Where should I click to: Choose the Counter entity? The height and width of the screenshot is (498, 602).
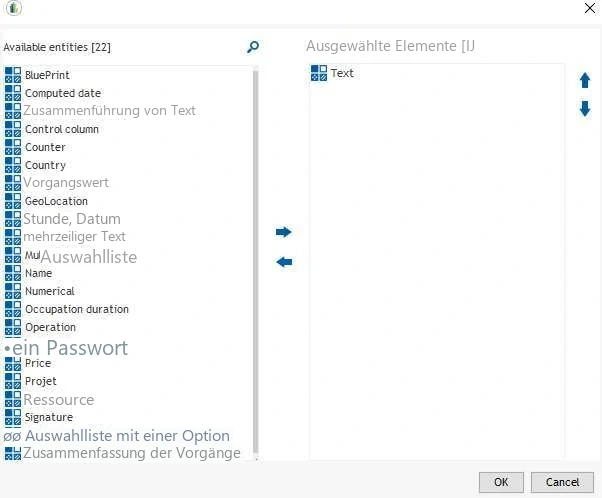pos(45,147)
